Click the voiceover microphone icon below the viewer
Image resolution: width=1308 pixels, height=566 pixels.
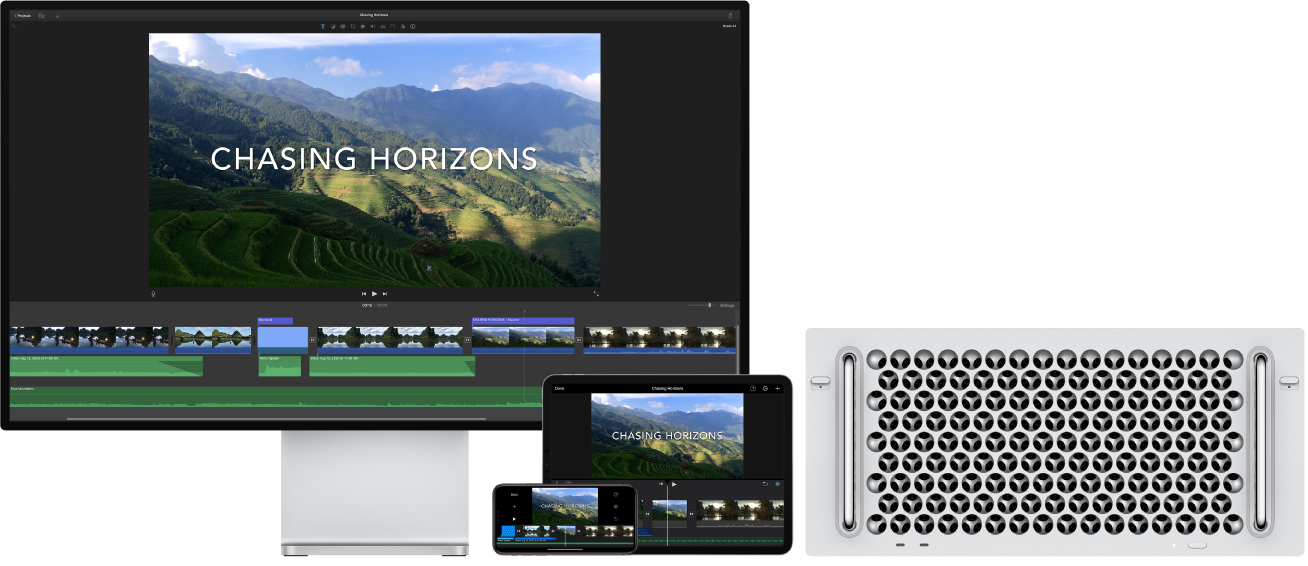[x=153, y=294]
